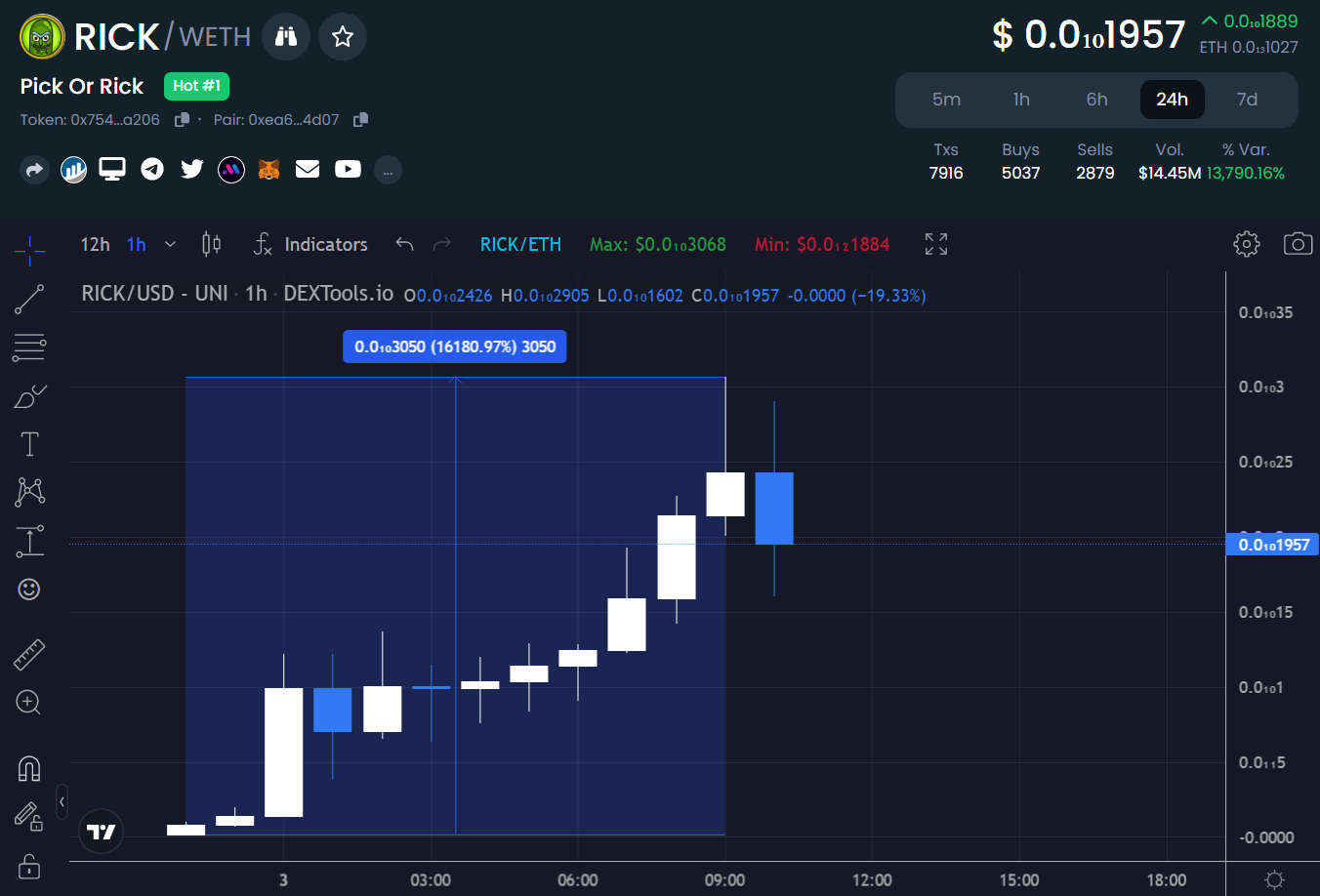This screenshot has width=1320, height=896.
Task: Toggle the favorite star for RICK
Action: tap(342, 36)
